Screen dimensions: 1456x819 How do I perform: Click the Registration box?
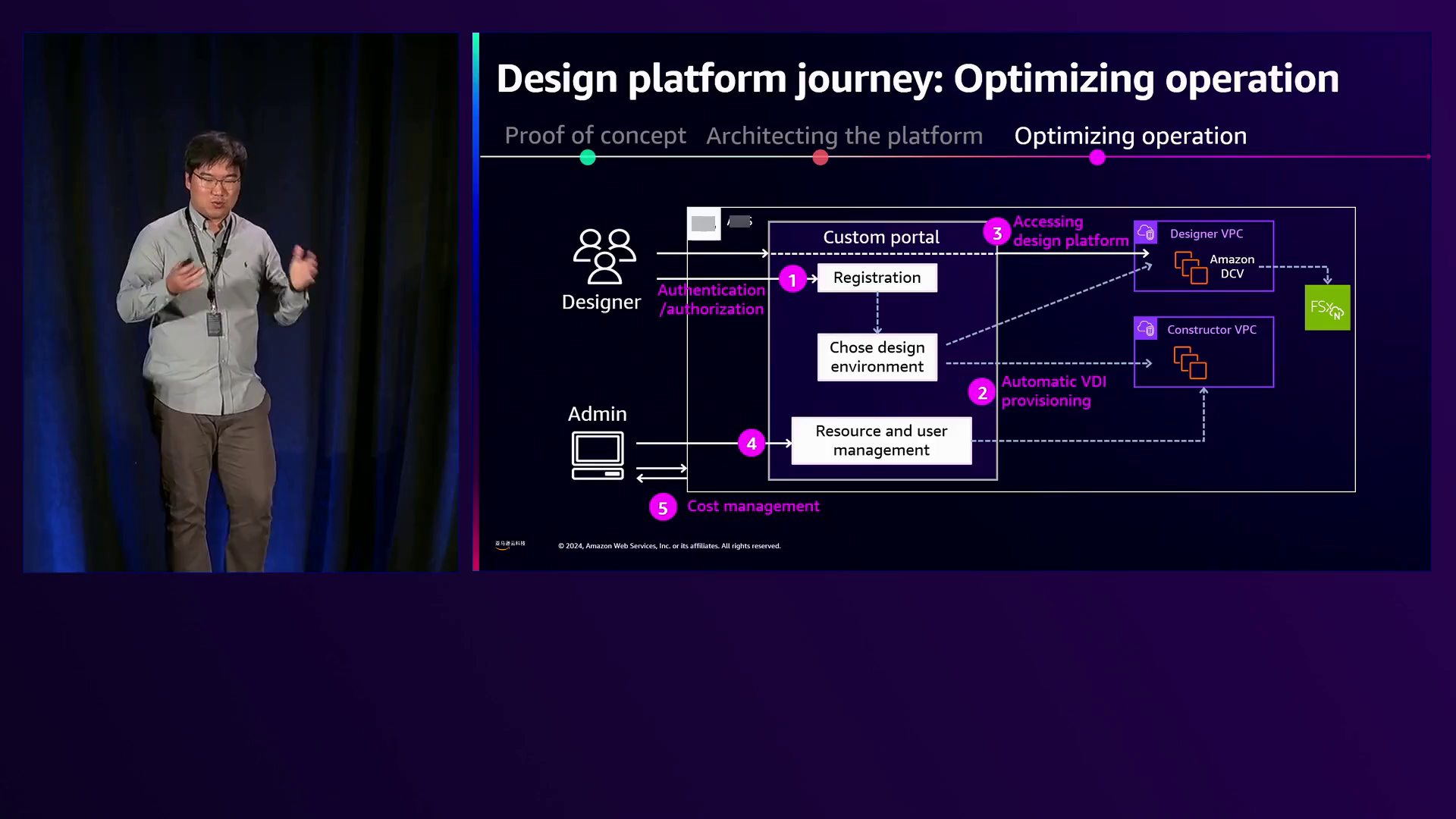tap(877, 278)
